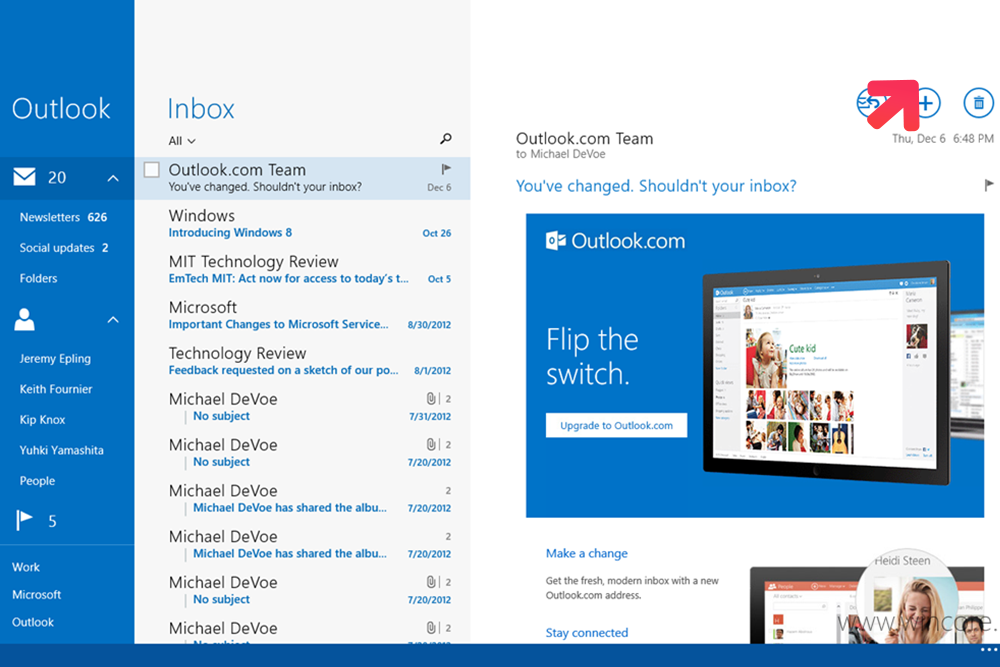Collapse the people list chevron
Viewport: 1000px width, 667px height.
click(113, 319)
